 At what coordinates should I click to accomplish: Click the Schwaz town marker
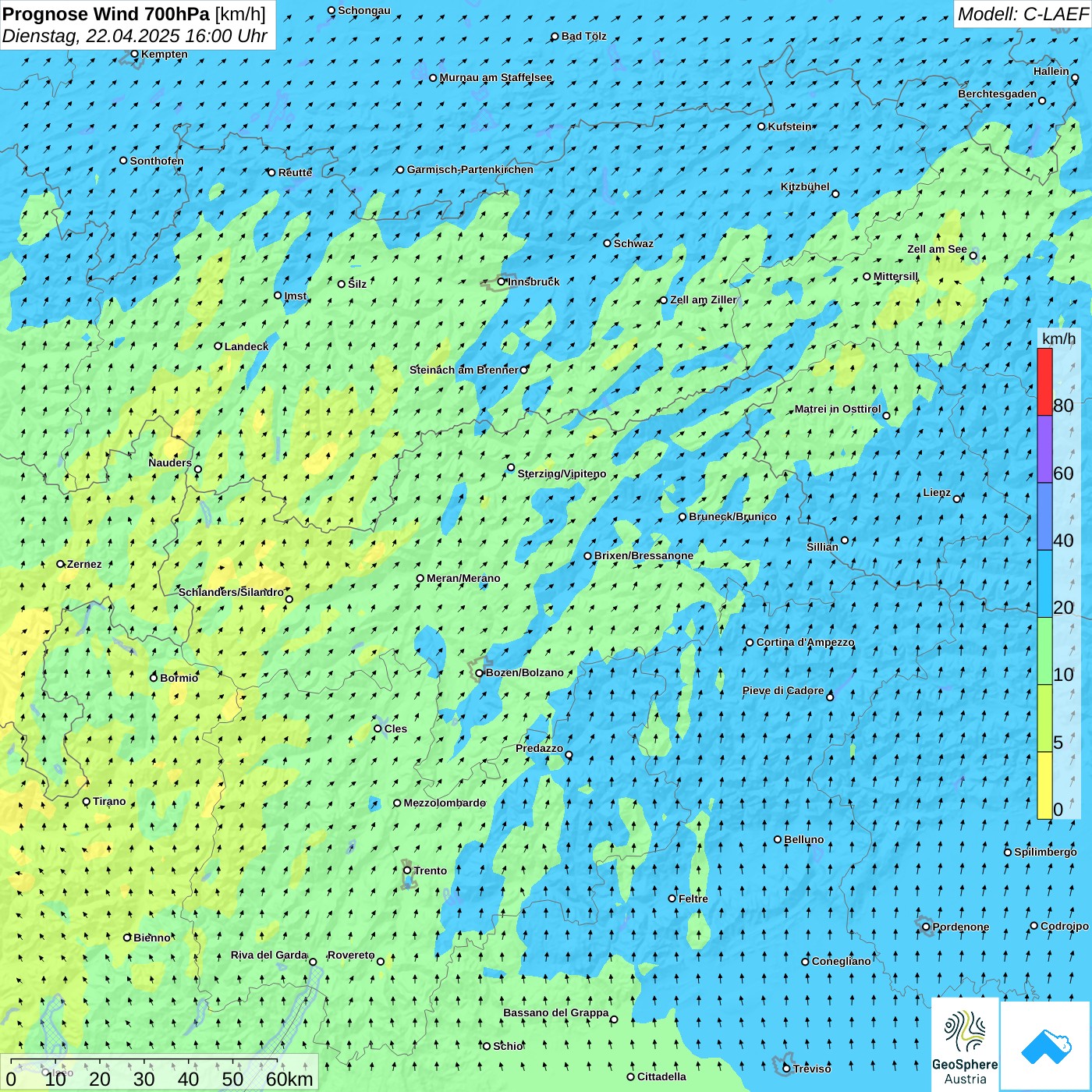[608, 243]
